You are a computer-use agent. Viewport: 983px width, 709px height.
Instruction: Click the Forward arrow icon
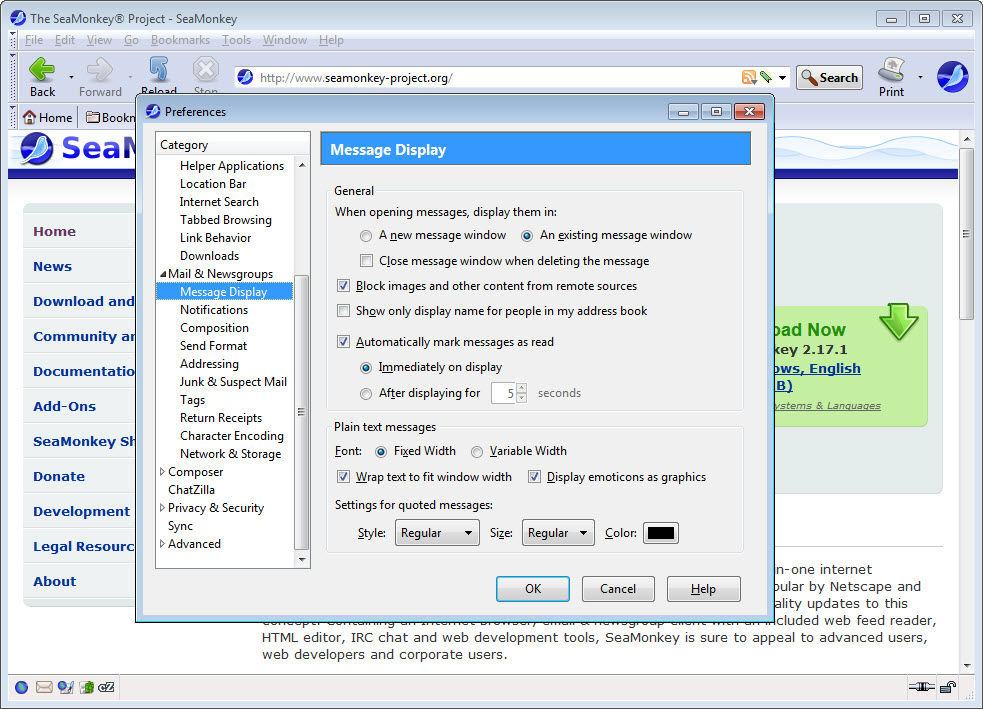(x=100, y=70)
